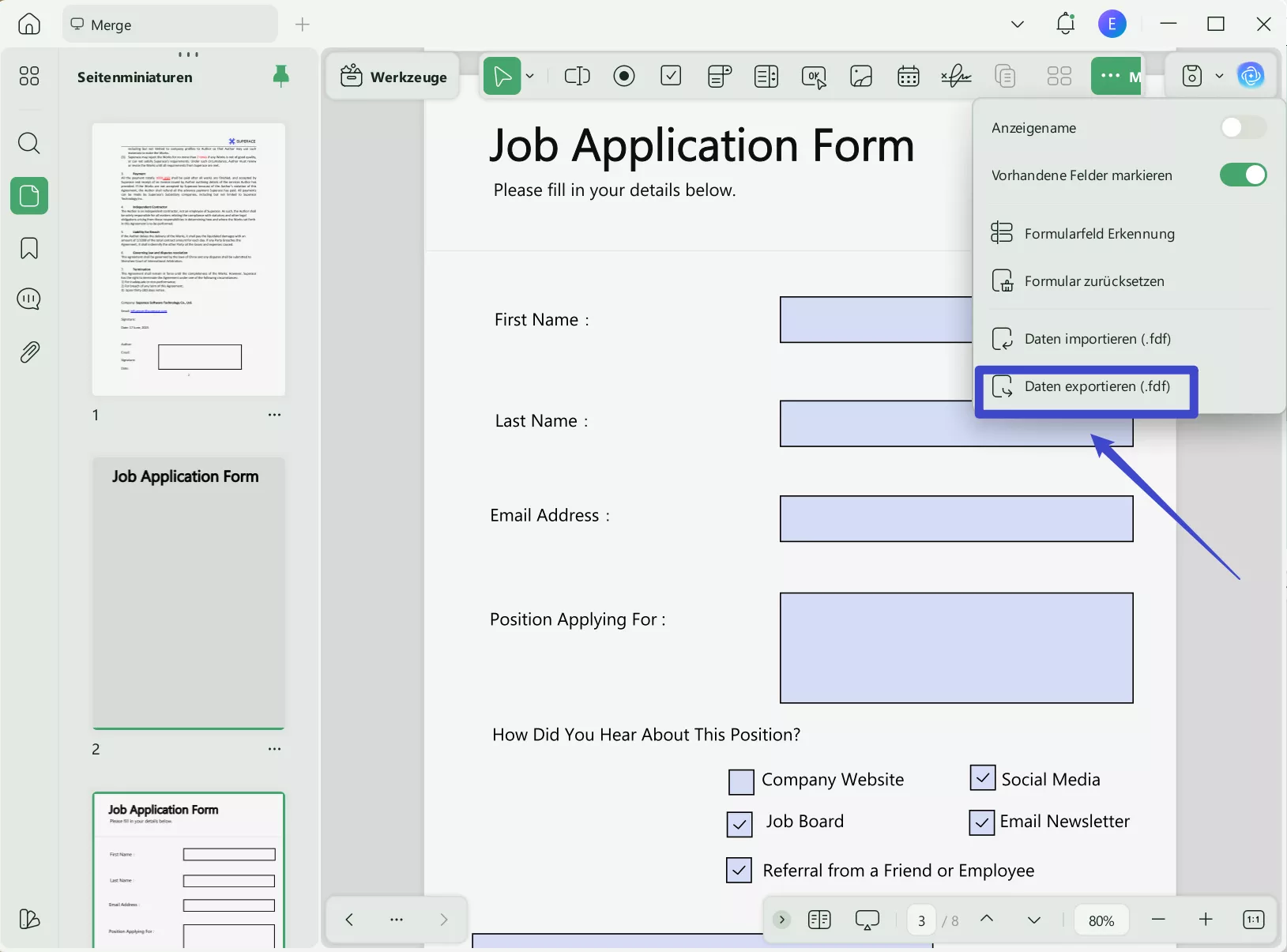The height and width of the screenshot is (952, 1287).
Task: Open options menu for page 1 thumbnail
Action: pyautogui.click(x=274, y=415)
